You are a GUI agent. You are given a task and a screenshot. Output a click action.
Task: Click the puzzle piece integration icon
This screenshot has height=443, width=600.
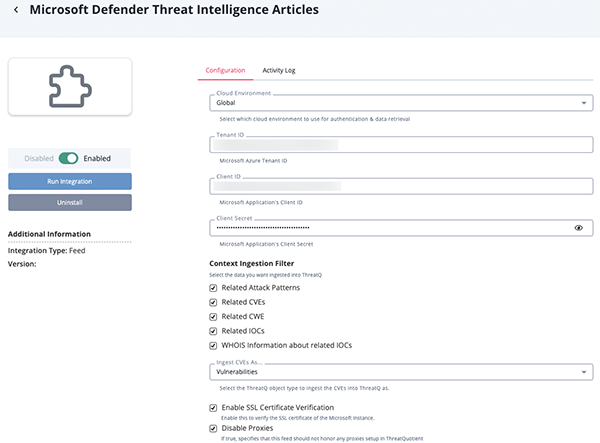(70, 86)
